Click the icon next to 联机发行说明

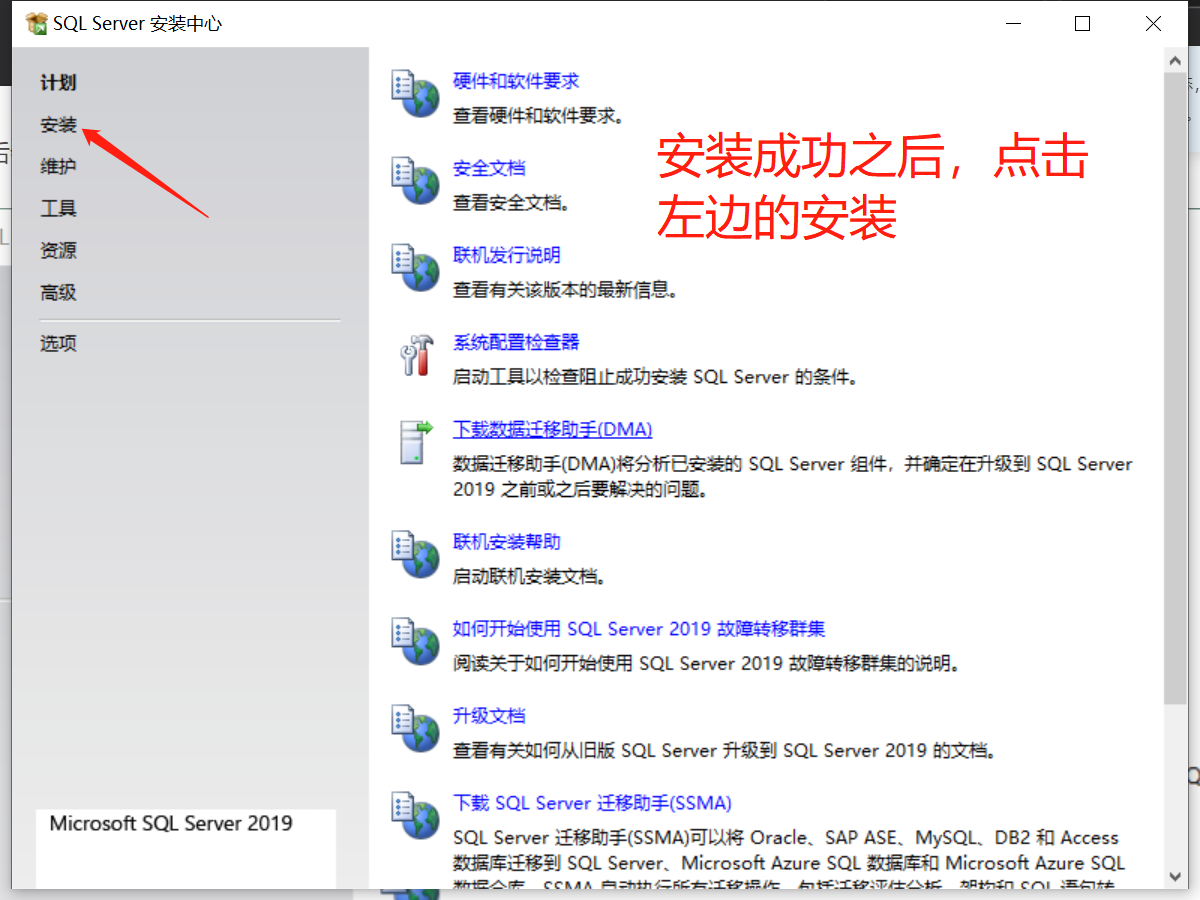pos(415,268)
